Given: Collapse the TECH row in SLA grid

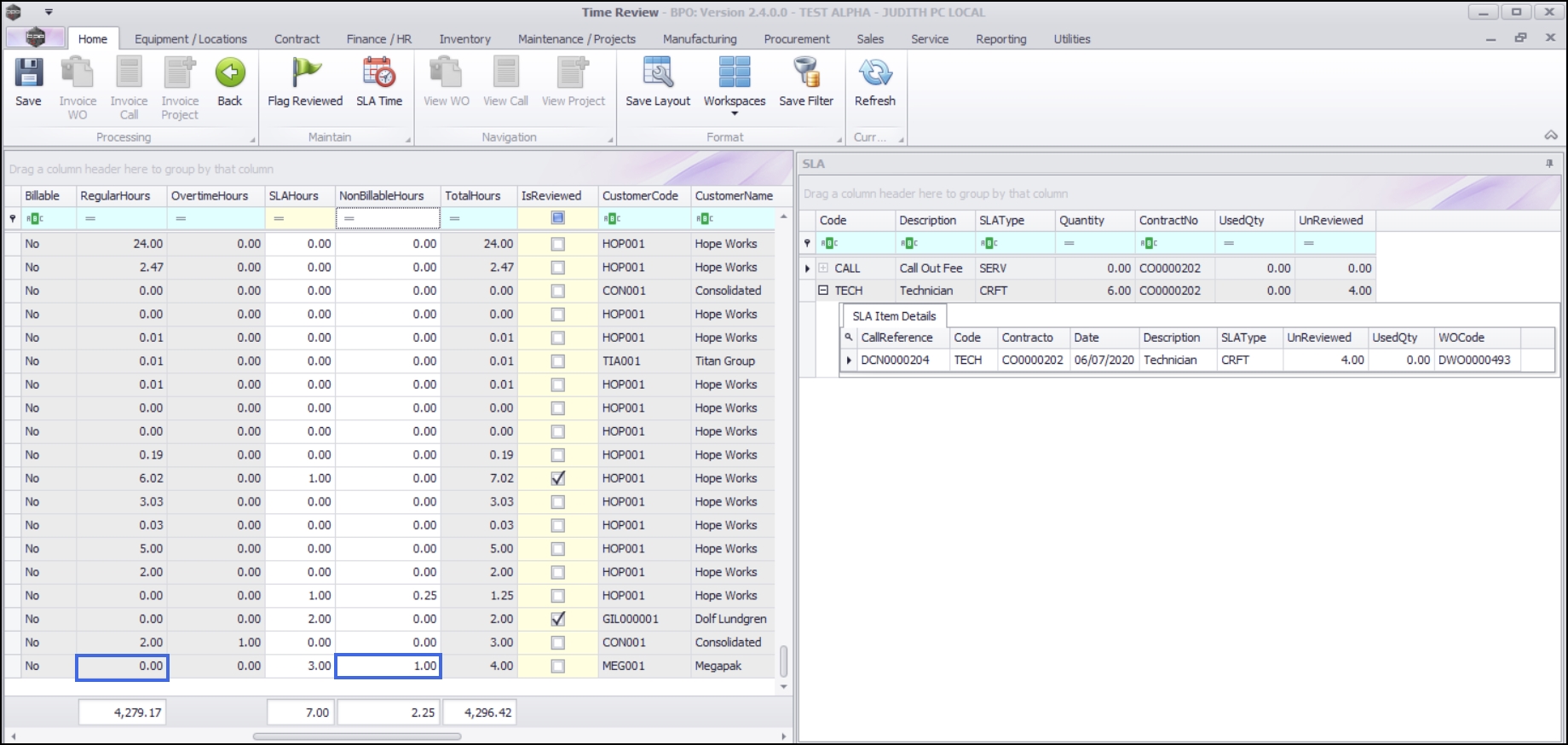Looking at the screenshot, I should click(823, 291).
